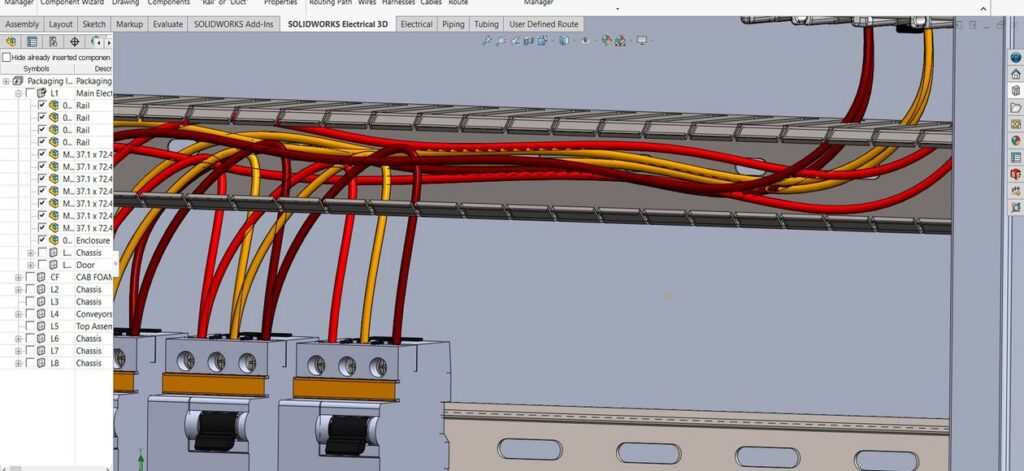Click the display style dropdown arrow
The image size is (1024, 471).
(x=573, y=41)
